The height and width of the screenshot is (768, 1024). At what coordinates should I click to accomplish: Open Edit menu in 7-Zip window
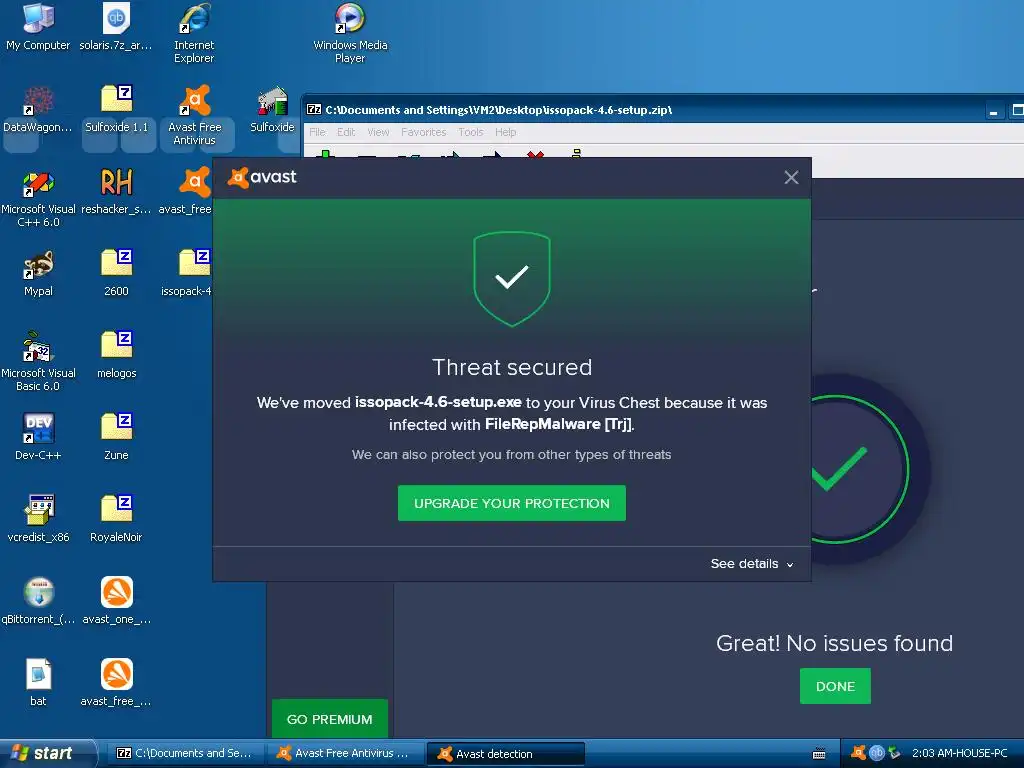(346, 132)
